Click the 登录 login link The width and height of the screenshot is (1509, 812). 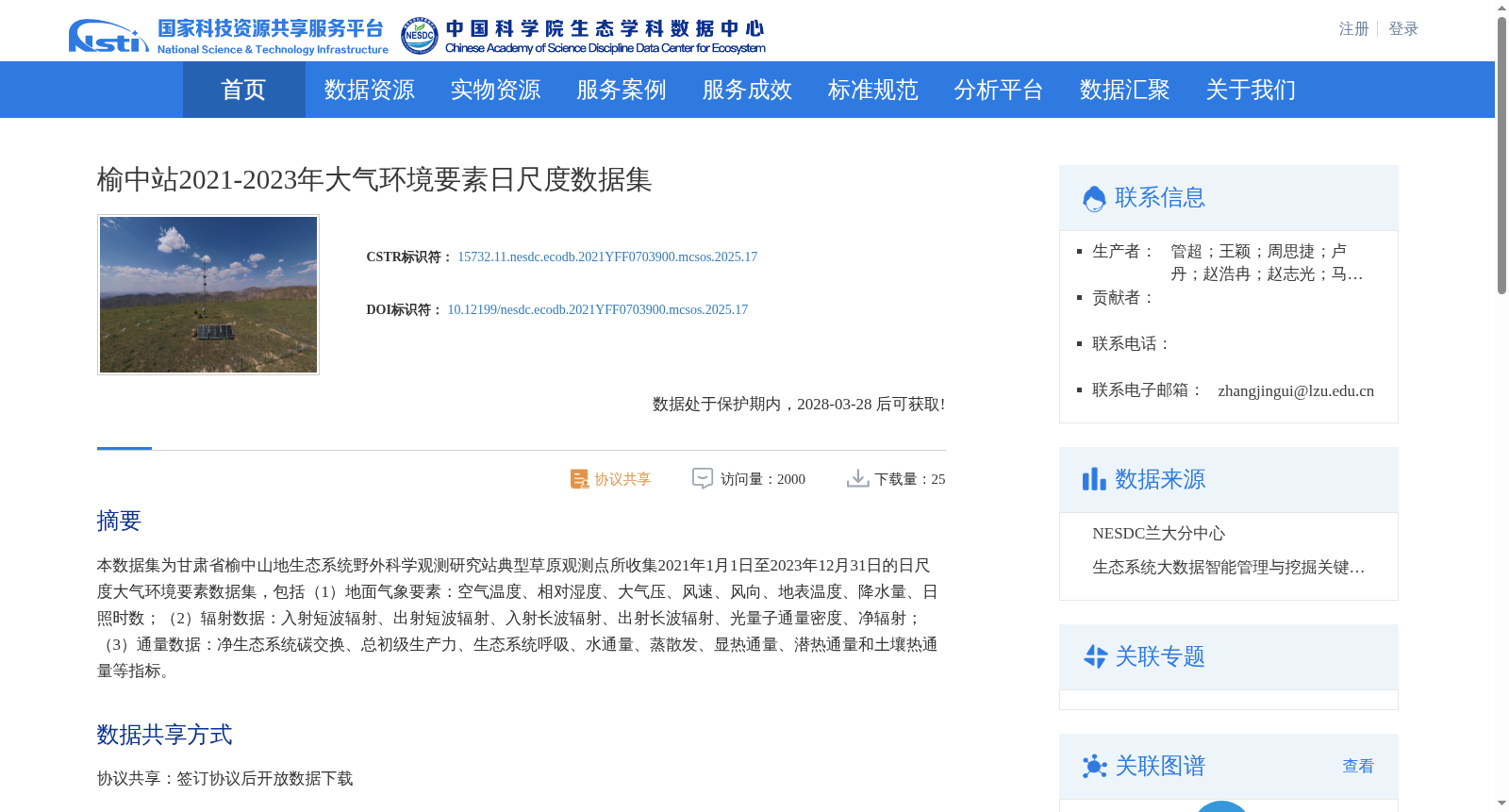pos(1403,28)
